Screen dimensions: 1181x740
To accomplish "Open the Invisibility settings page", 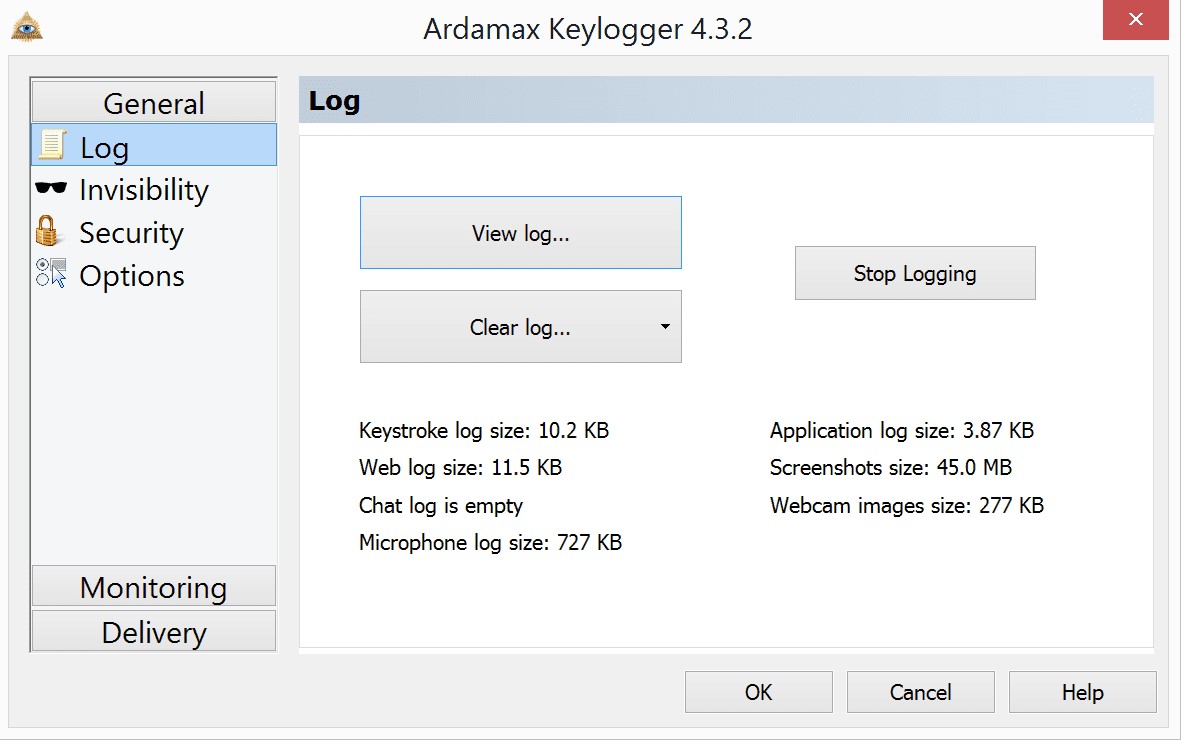I will [143, 189].
